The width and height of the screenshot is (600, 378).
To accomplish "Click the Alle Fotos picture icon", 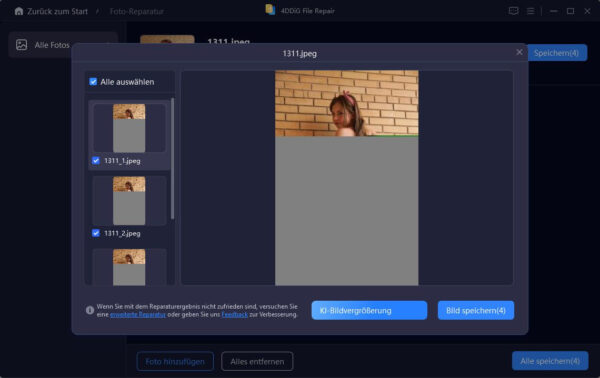I will [x=21, y=45].
